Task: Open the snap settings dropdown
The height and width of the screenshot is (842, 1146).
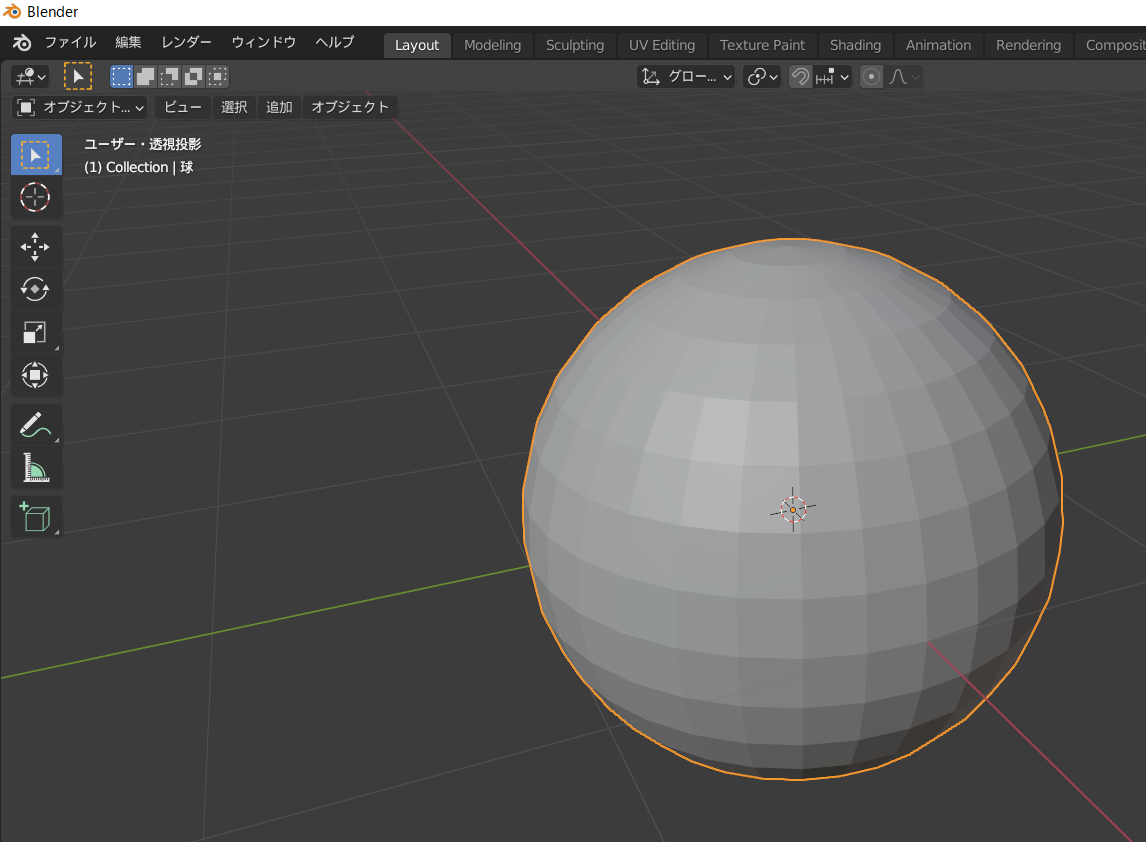Action: click(832, 77)
